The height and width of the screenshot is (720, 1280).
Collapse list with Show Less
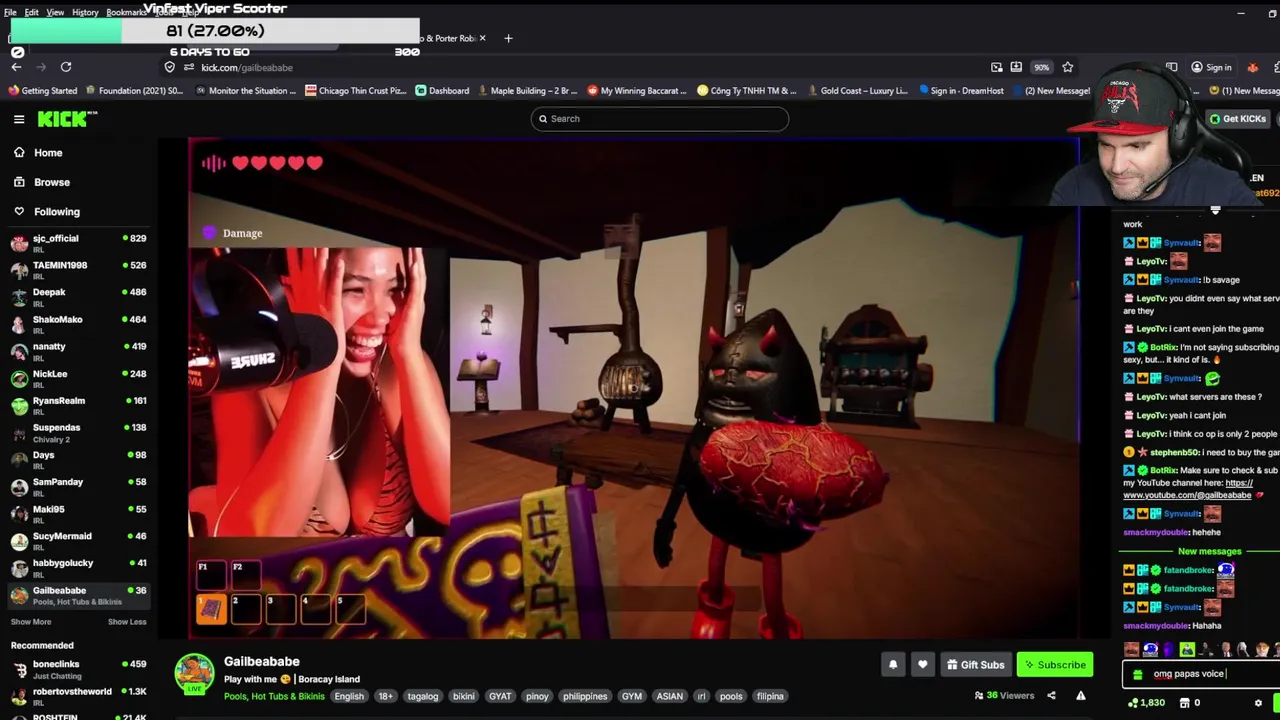point(127,622)
